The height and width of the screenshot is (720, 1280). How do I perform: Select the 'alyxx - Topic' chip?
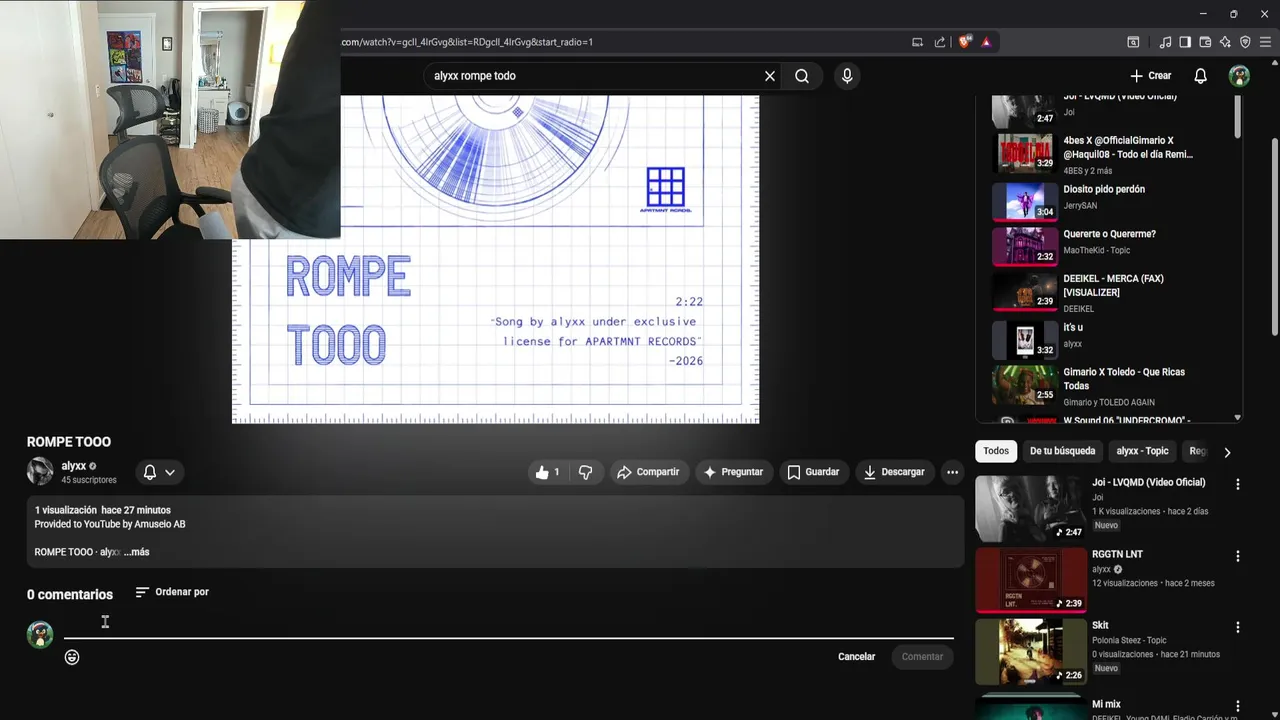[x=1142, y=451]
